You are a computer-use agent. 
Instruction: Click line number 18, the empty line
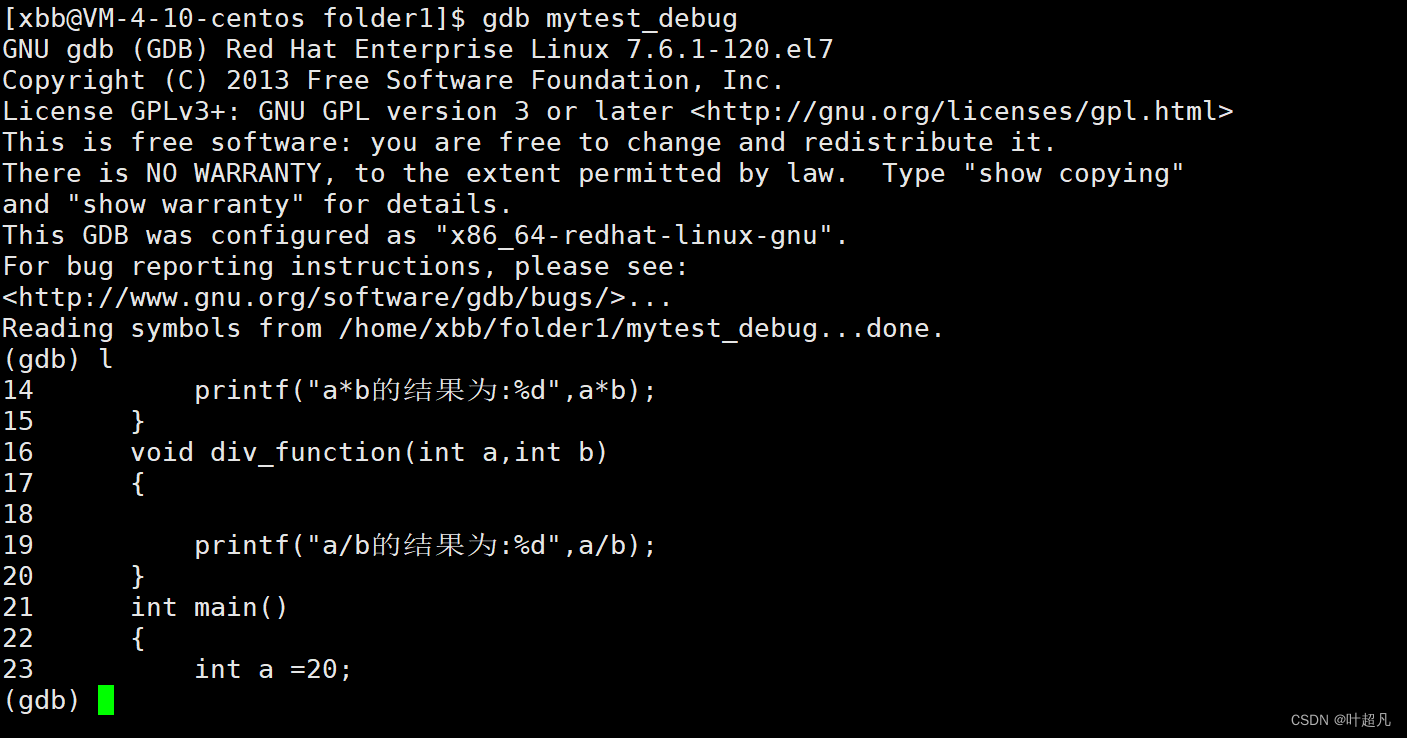tap(18, 514)
